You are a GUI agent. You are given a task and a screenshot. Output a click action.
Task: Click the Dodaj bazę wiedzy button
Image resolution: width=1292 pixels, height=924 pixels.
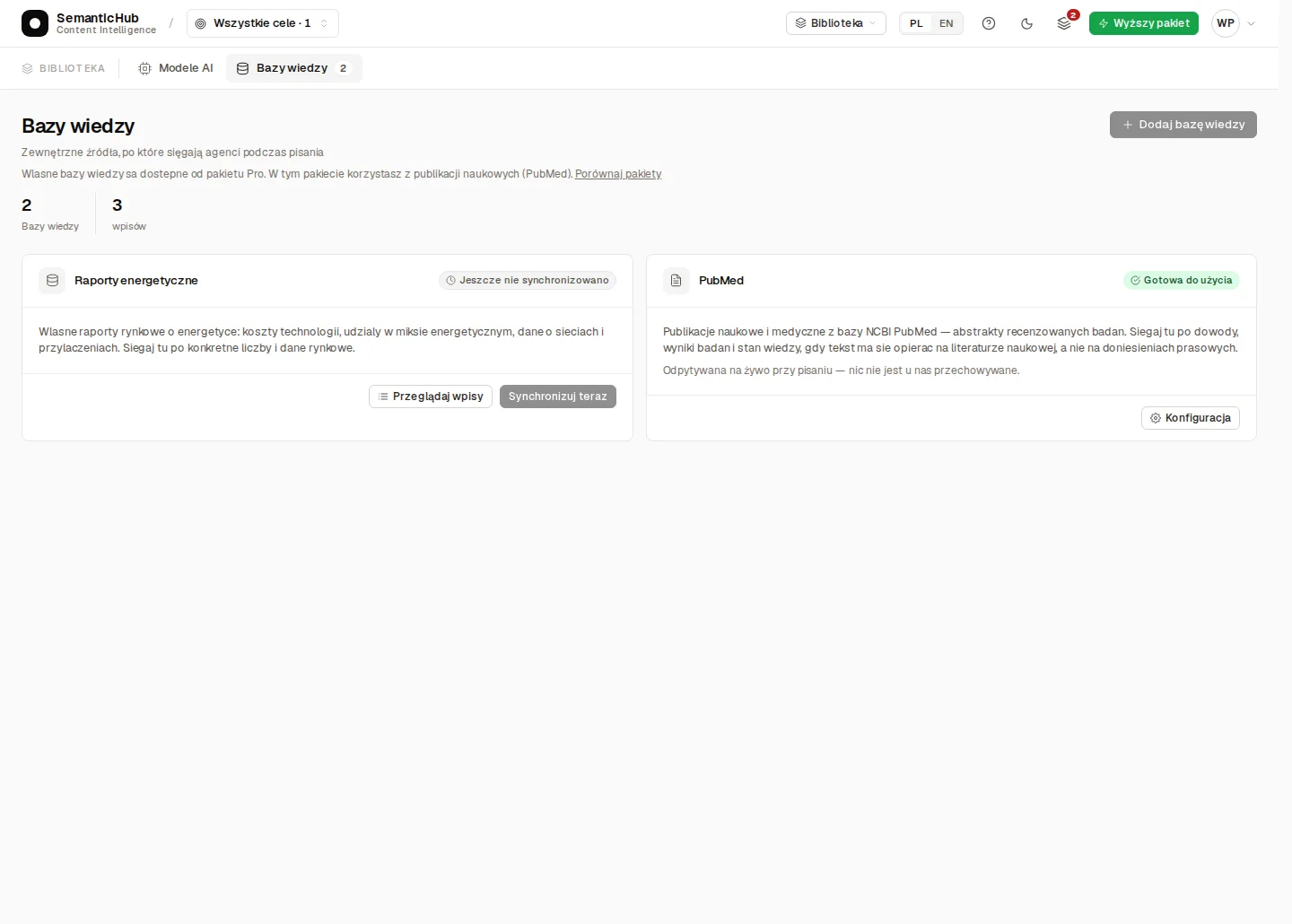click(x=1183, y=125)
